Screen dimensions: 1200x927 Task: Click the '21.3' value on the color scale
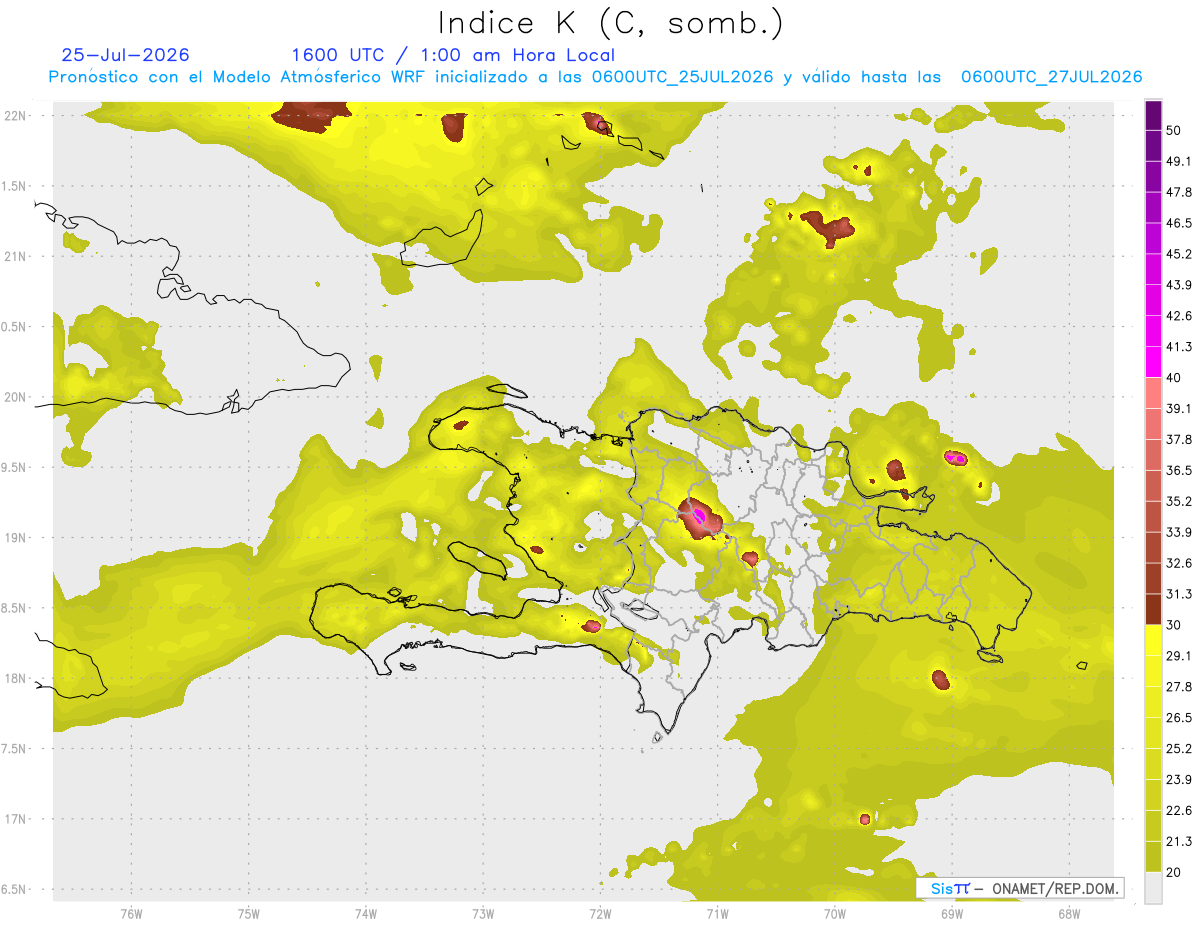click(1179, 841)
